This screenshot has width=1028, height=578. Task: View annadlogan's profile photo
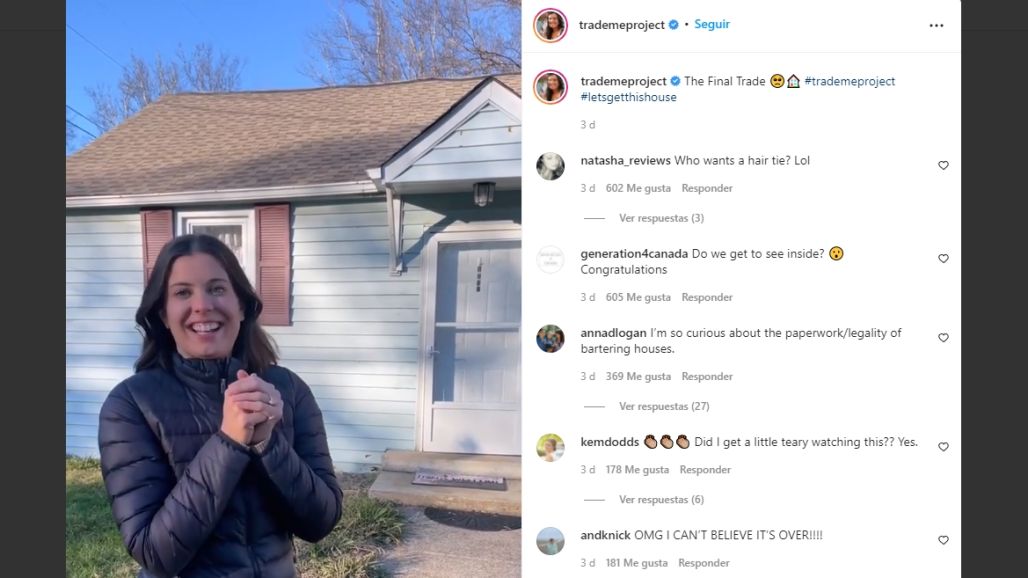coord(550,339)
